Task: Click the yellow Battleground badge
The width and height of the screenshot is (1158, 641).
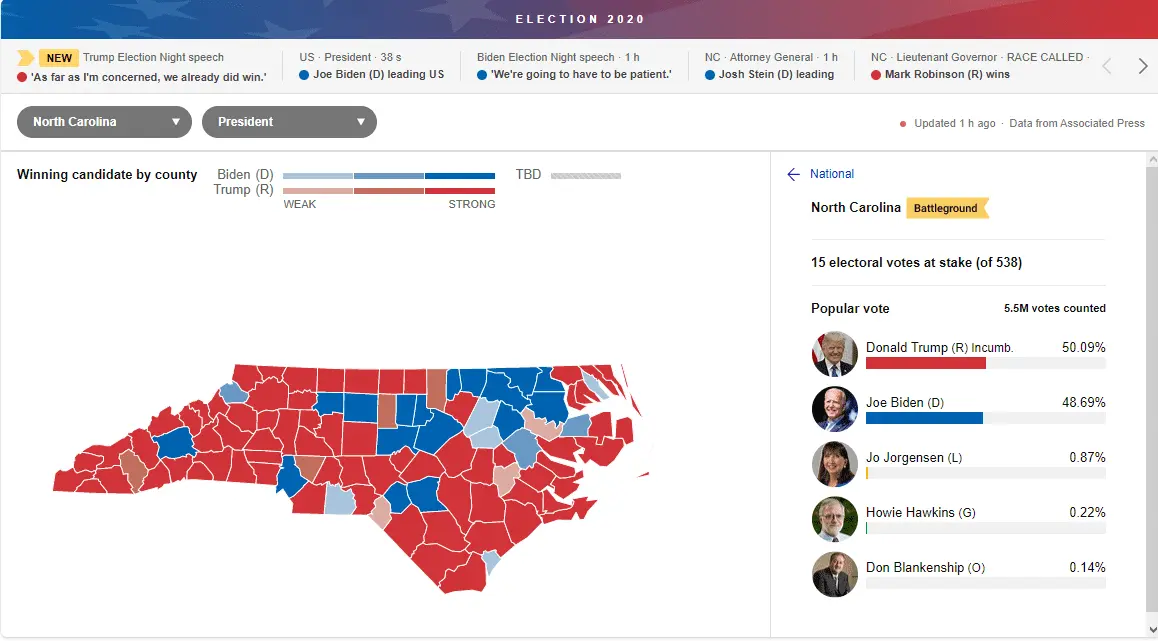Action: (x=946, y=208)
